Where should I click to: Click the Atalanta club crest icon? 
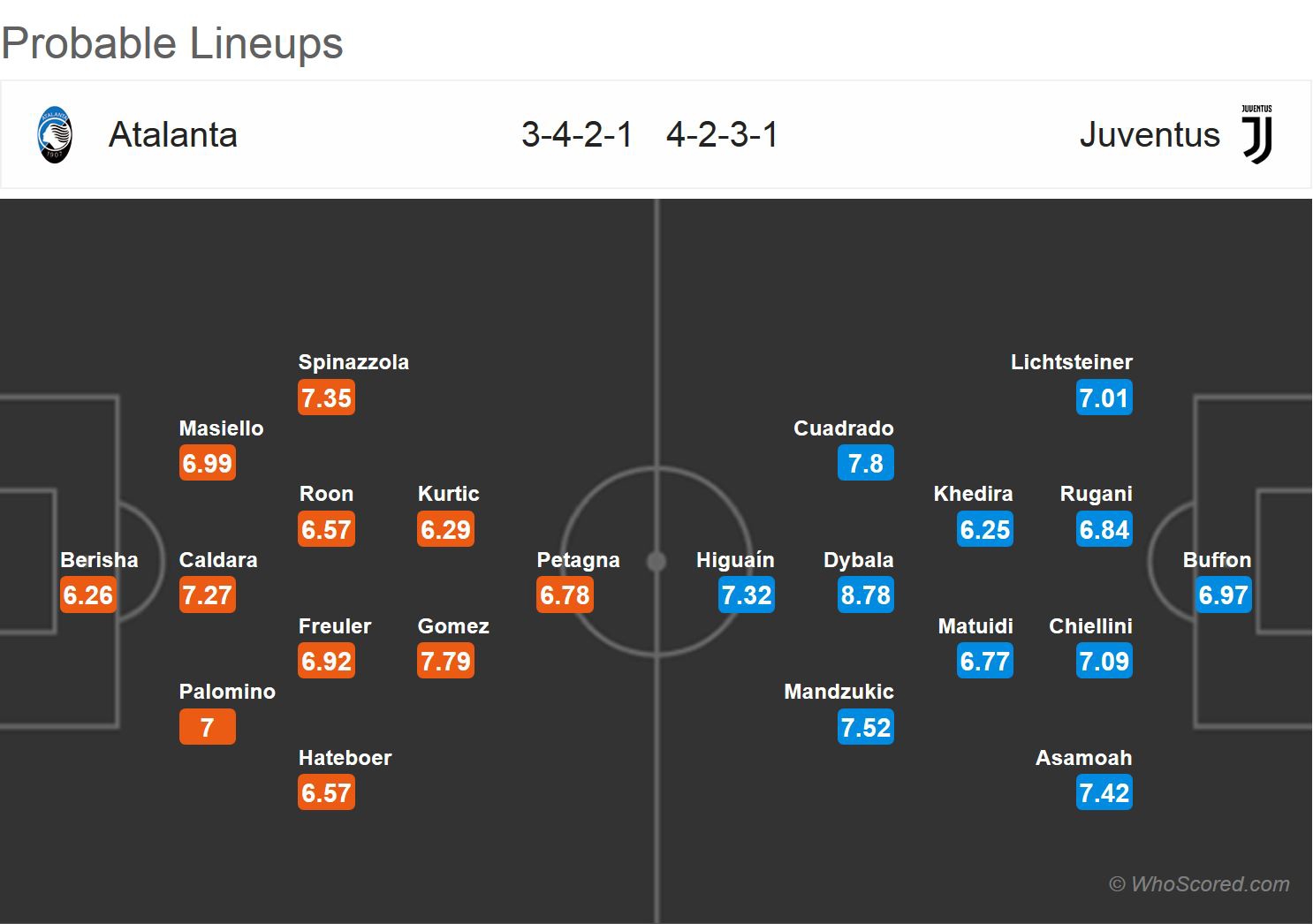coord(55,134)
